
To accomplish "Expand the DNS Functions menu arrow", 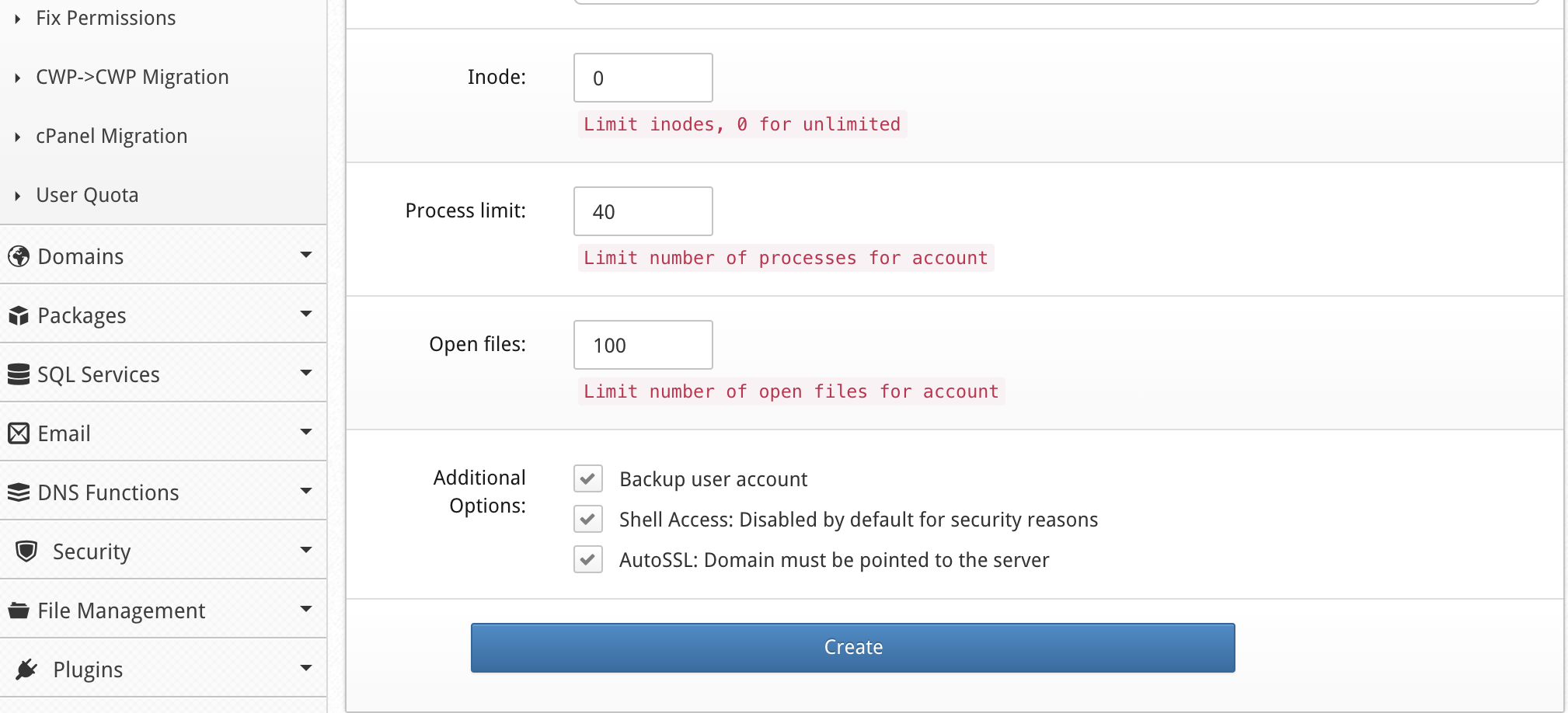I will [x=306, y=491].
